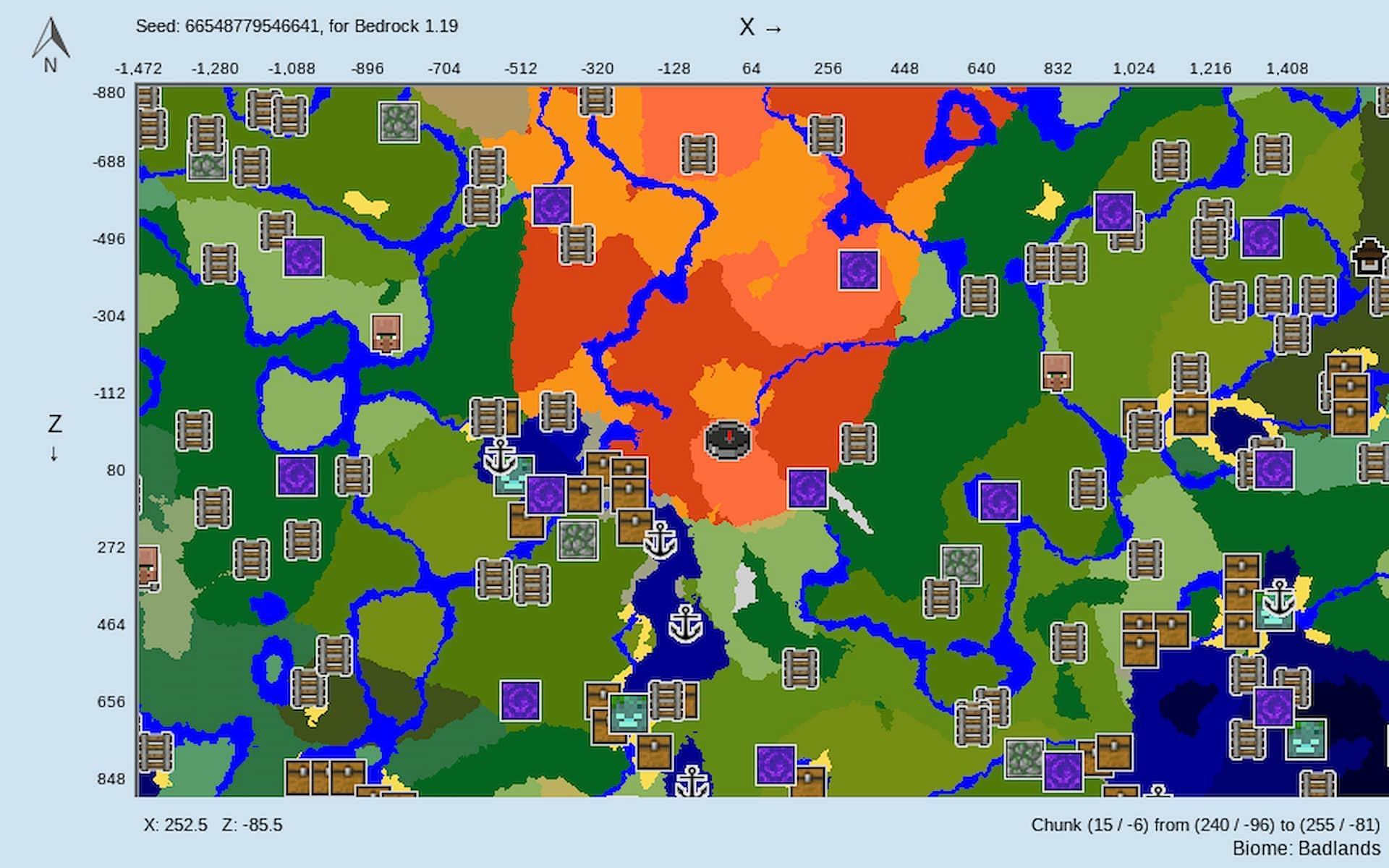Screen dimensions: 1389x868
Task: Select the ruined portal inside the southeast deep ocean
Action: coord(1274,707)
